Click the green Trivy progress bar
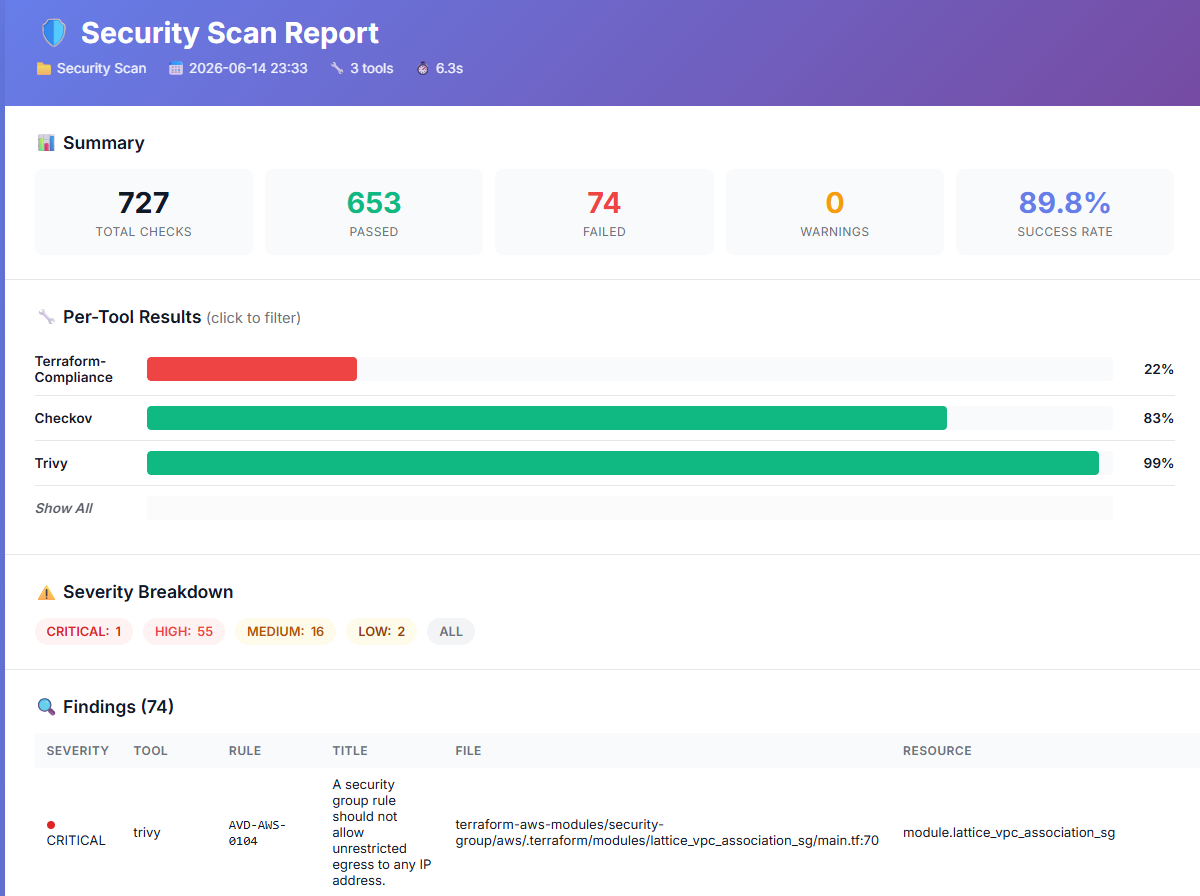Image resolution: width=1200 pixels, height=896 pixels. 623,463
